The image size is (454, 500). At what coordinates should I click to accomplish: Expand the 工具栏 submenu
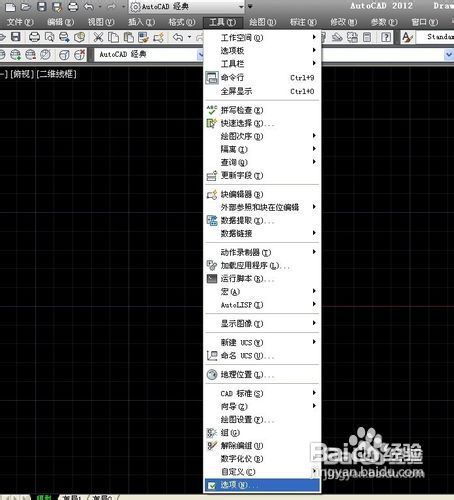pos(262,64)
